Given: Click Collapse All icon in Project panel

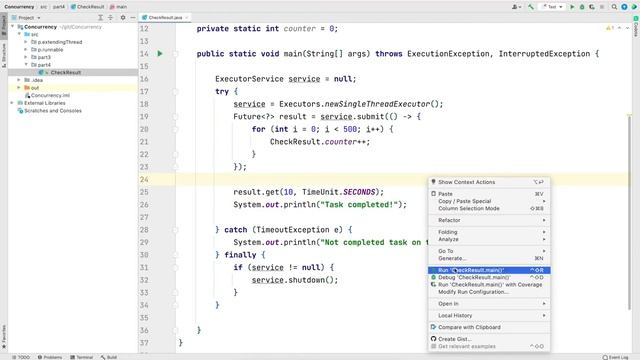Looking at the screenshot, I should (x=111, y=18).
